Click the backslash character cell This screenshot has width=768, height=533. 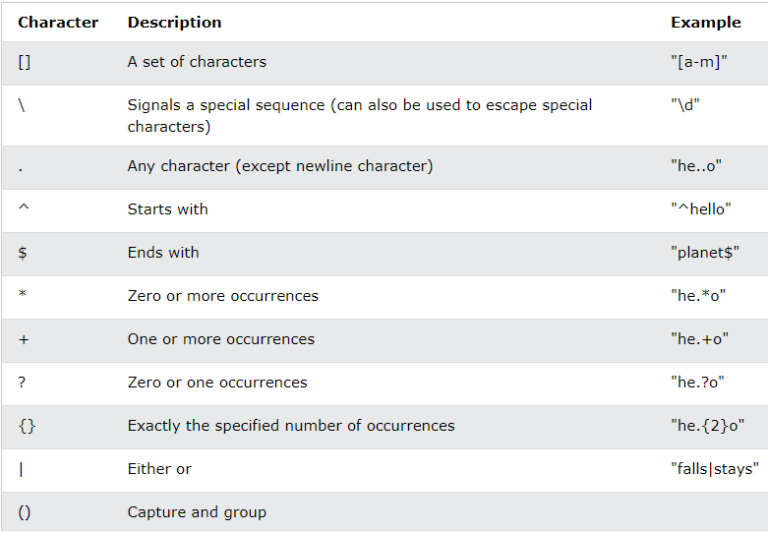pyautogui.click(x=22, y=105)
